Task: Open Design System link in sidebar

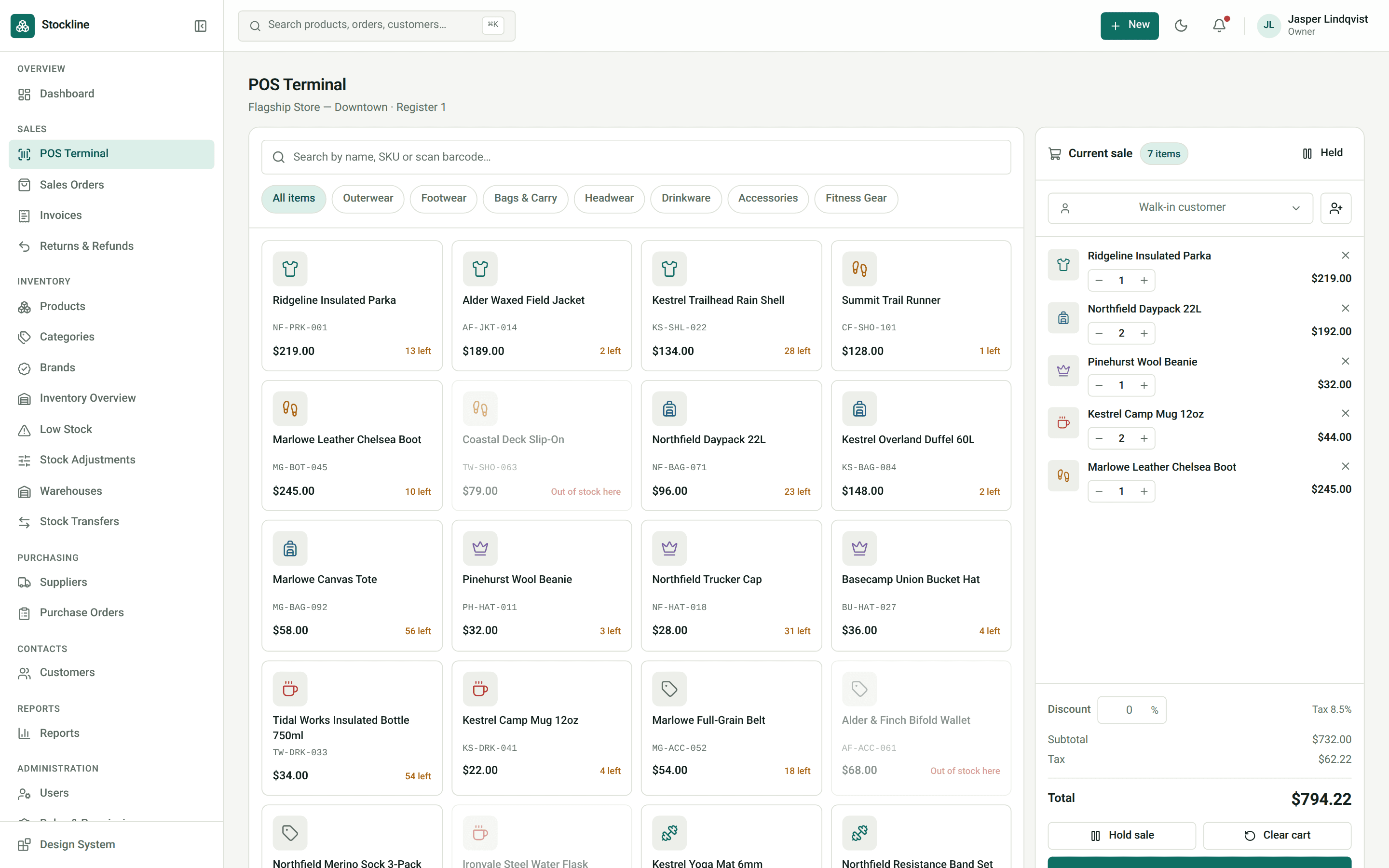Action: coord(111,844)
